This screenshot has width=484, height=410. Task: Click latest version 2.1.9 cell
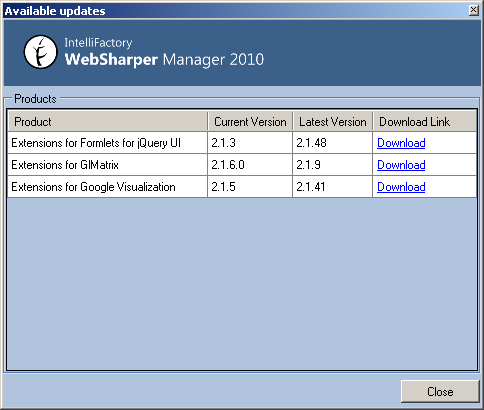(x=333, y=165)
